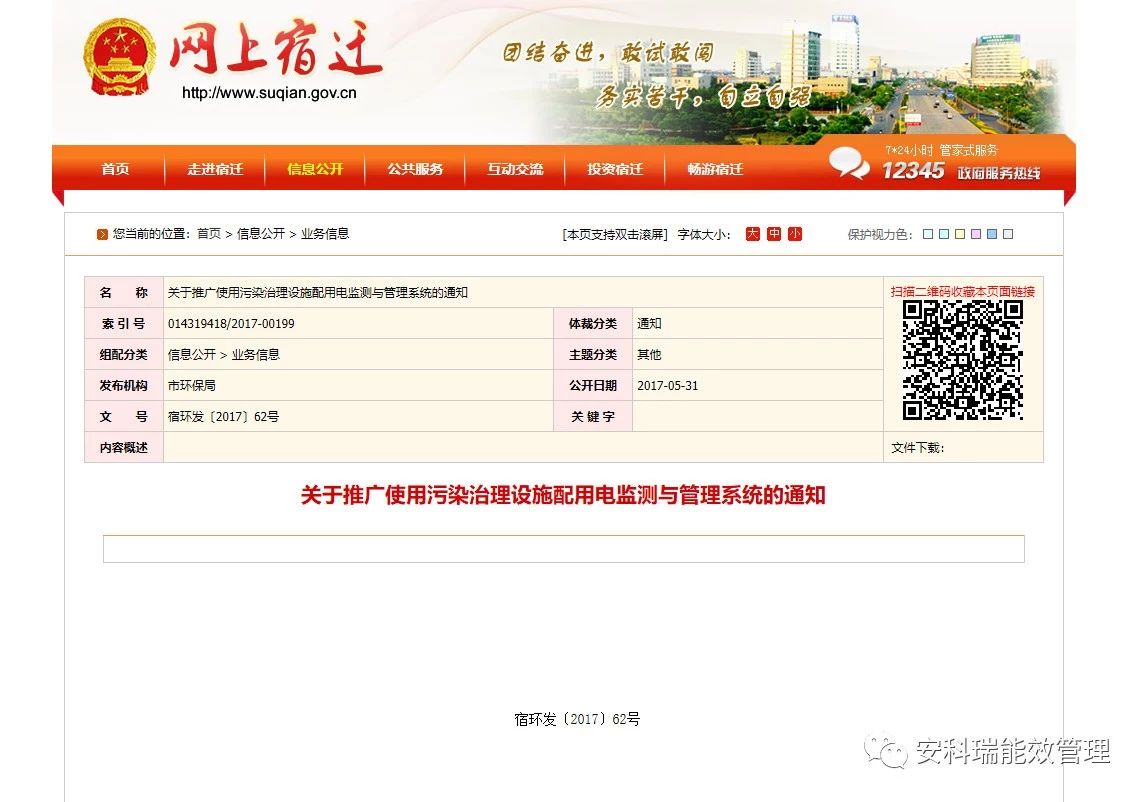Viewport: 1148px width, 802px height.
Task: Open the 投资宿迁 navigation menu item
Action: coord(615,169)
